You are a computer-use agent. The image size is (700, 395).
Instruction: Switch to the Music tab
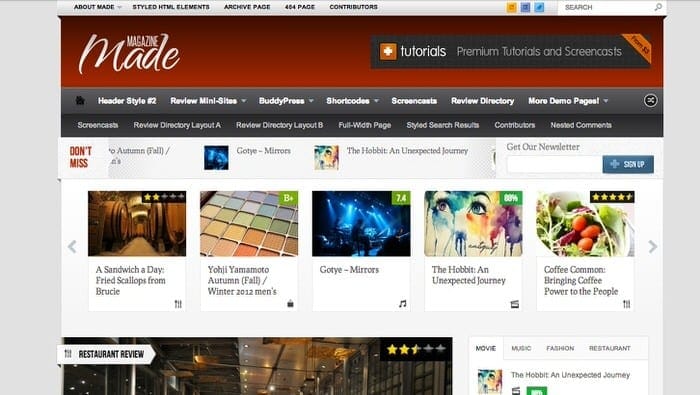point(521,348)
